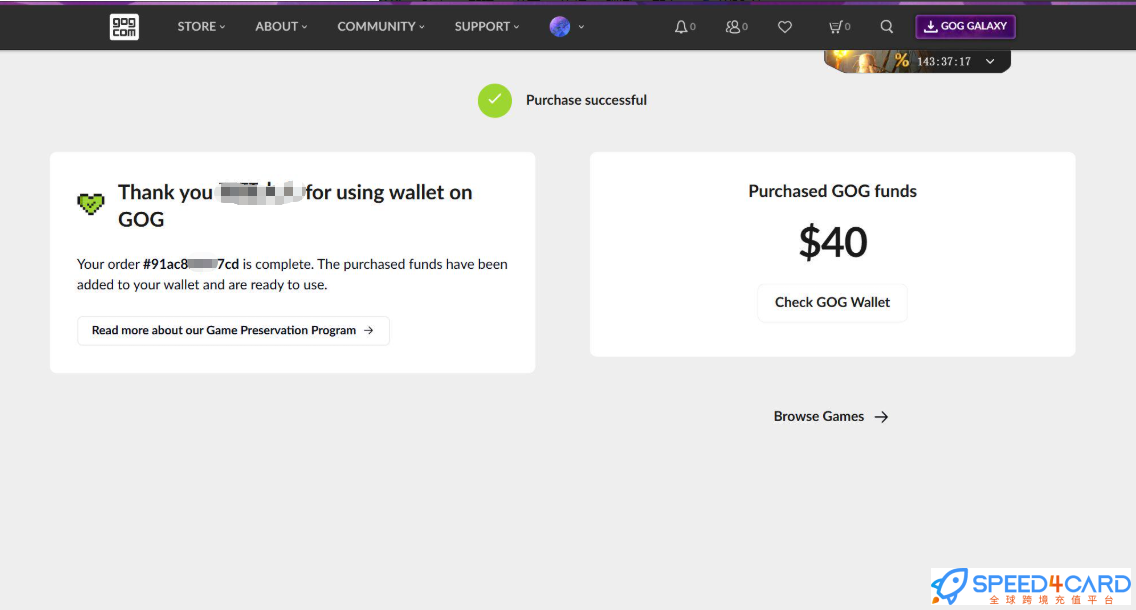Viewport: 1136px width, 610px height.
Task: Click the $40 purchased amount
Action: (832, 242)
